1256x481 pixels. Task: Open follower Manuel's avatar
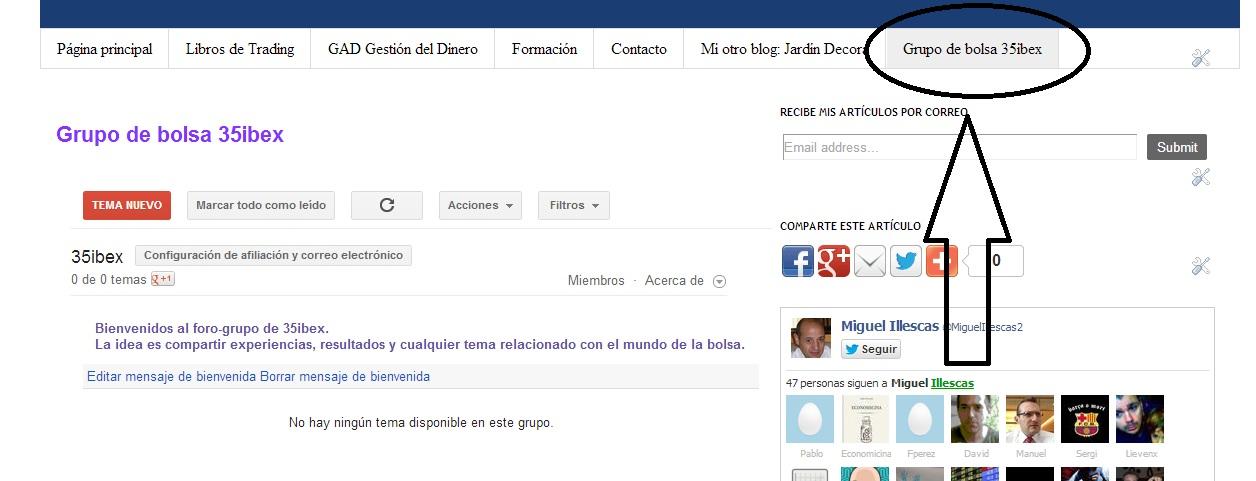pyautogui.click(x=1030, y=419)
